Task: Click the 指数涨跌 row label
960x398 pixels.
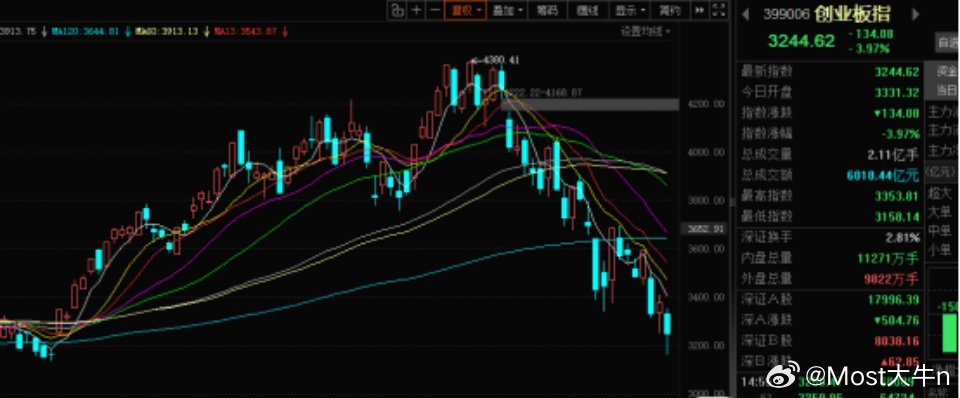Action: click(x=767, y=113)
